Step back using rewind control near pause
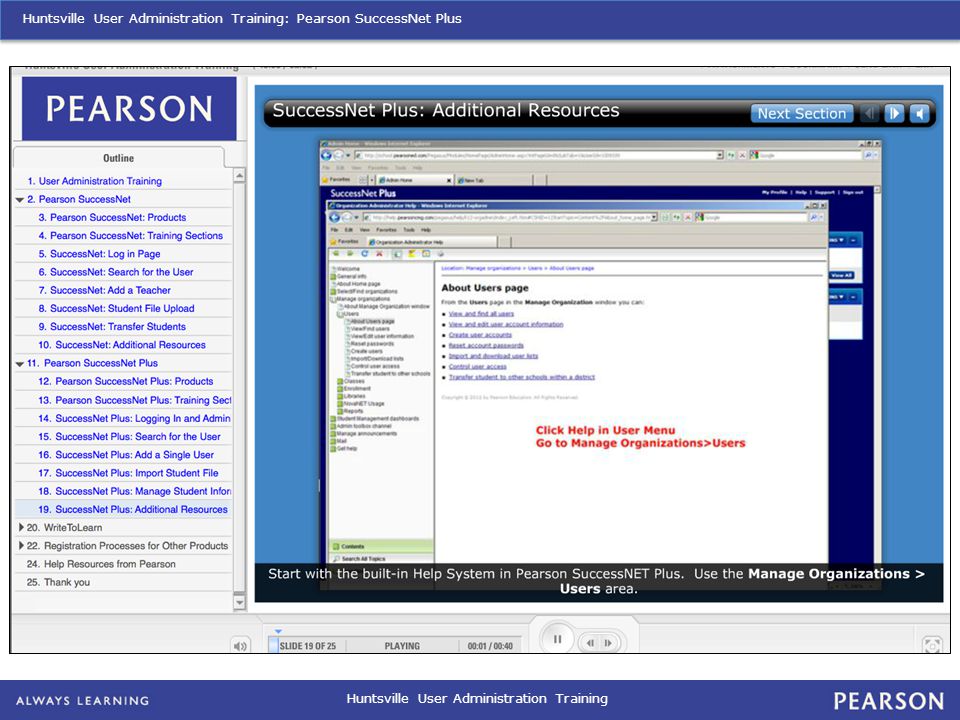 590,643
